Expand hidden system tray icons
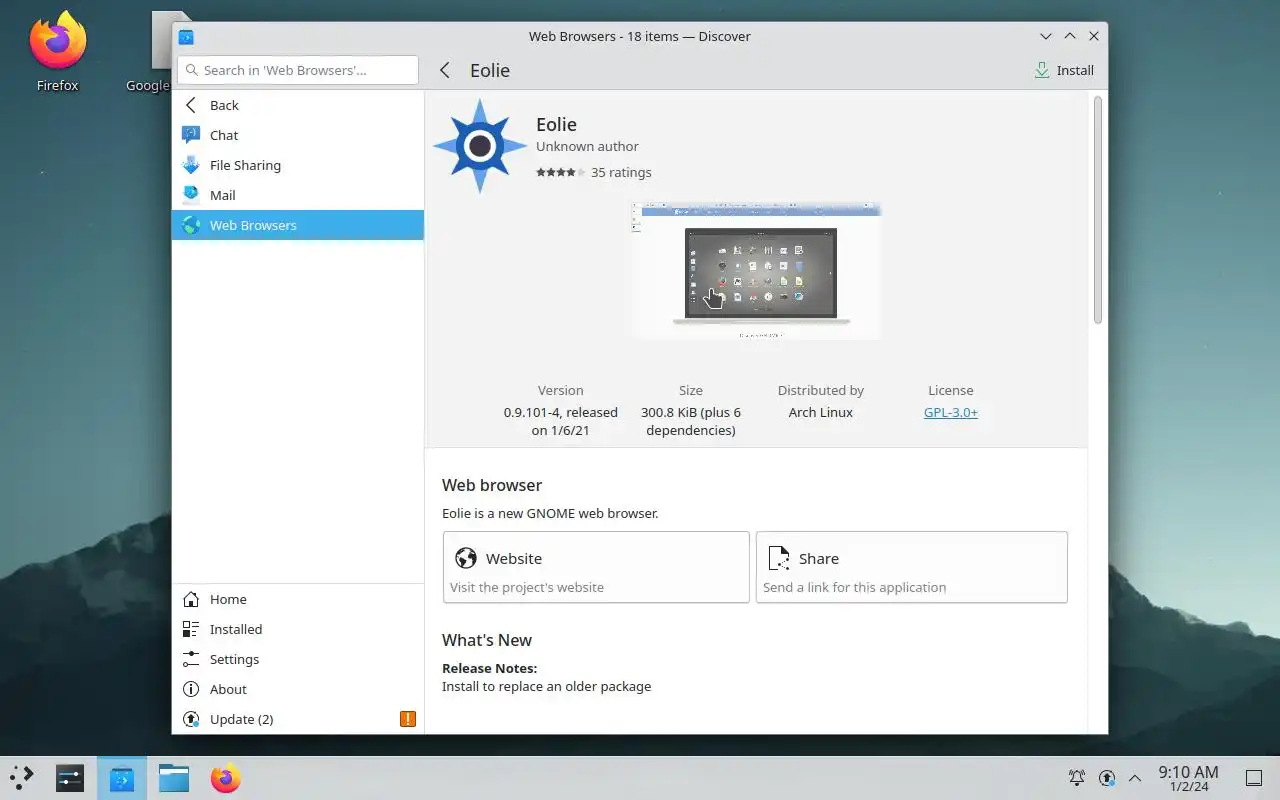 click(x=1135, y=778)
